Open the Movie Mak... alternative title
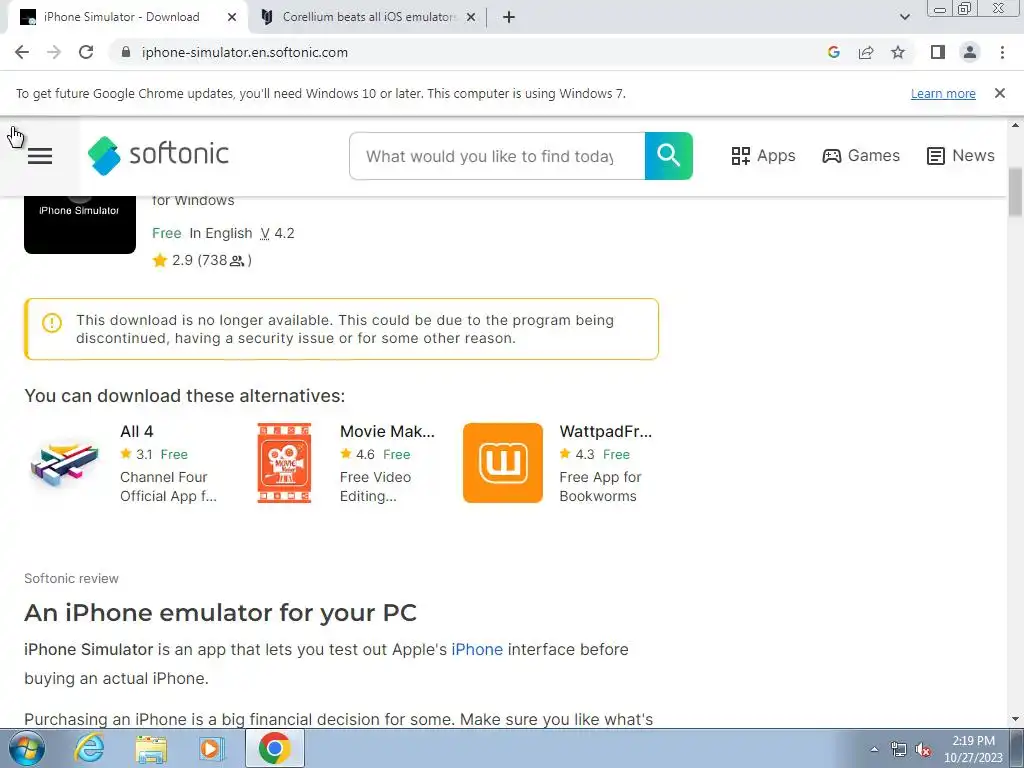This screenshot has width=1024, height=768. pyautogui.click(x=387, y=432)
